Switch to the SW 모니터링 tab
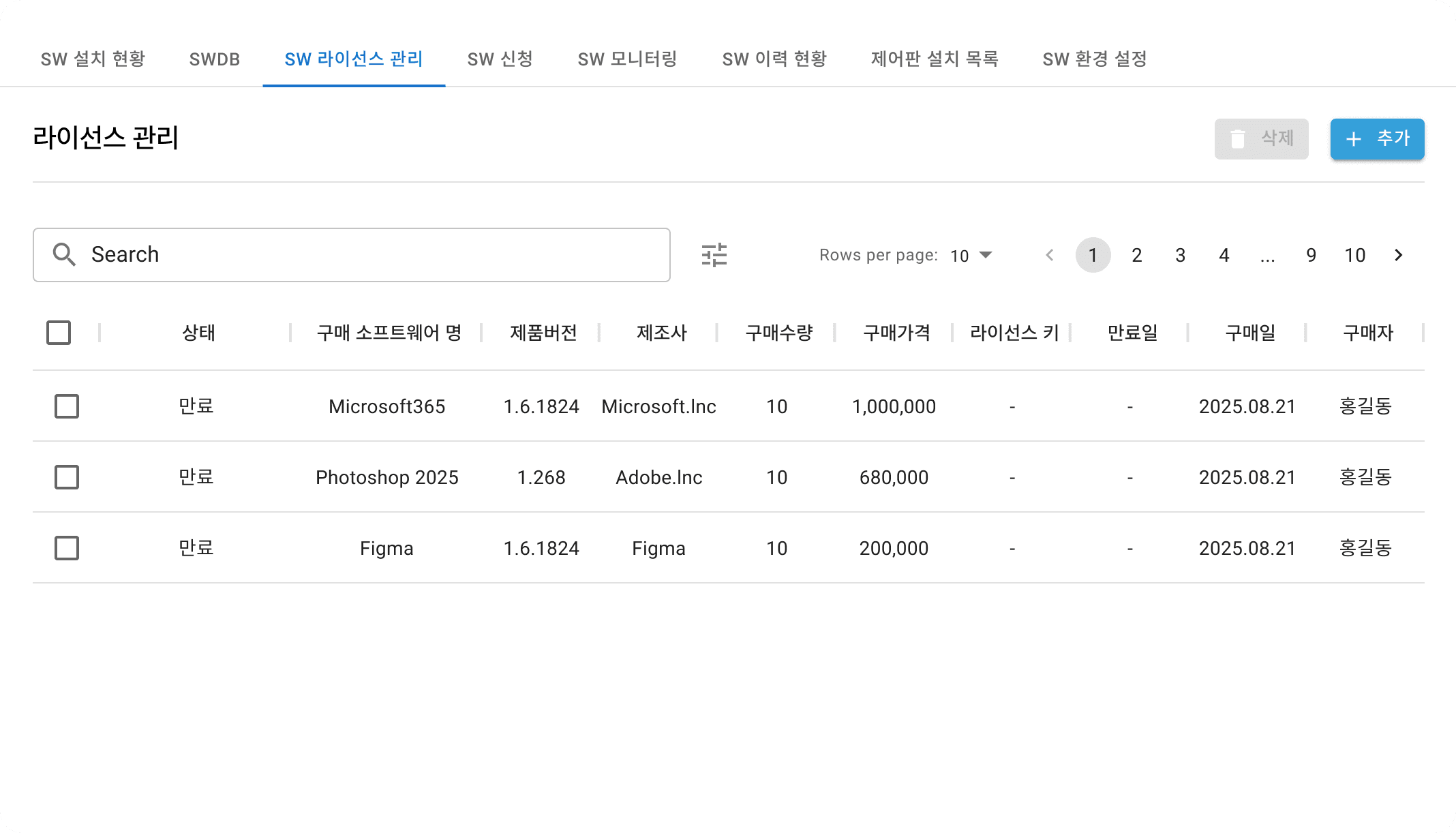The width and height of the screenshot is (1456, 833). pos(627,59)
